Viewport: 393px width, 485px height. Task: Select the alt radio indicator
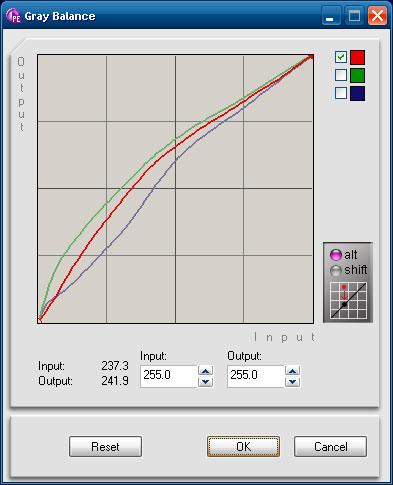[x=336, y=255]
